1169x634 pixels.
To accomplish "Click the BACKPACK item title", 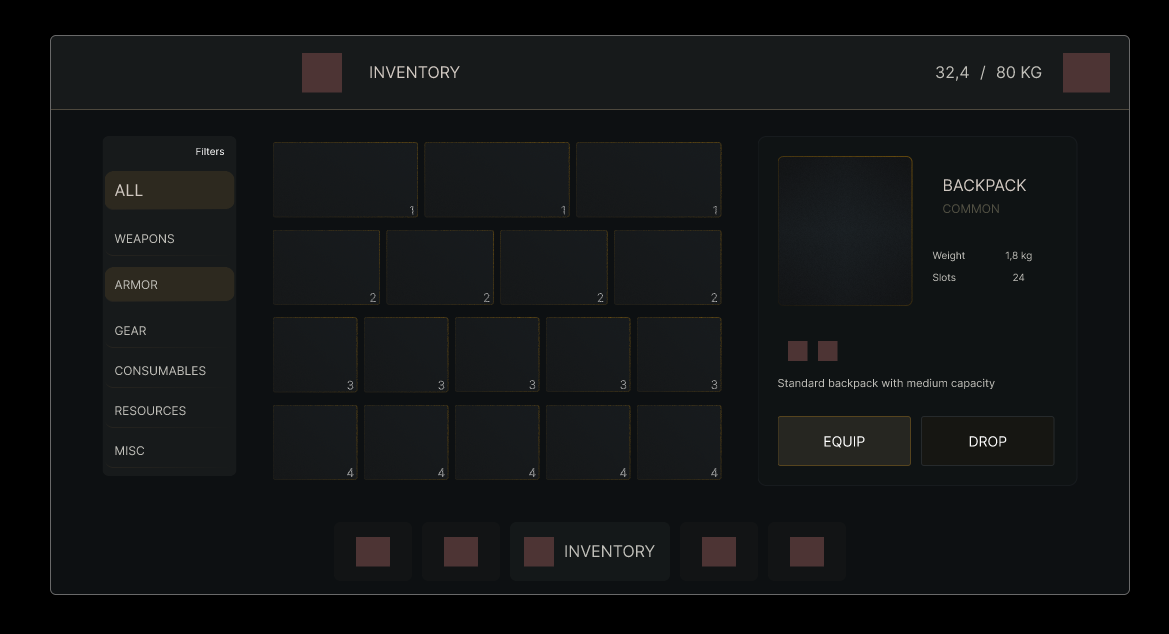I will [x=984, y=185].
